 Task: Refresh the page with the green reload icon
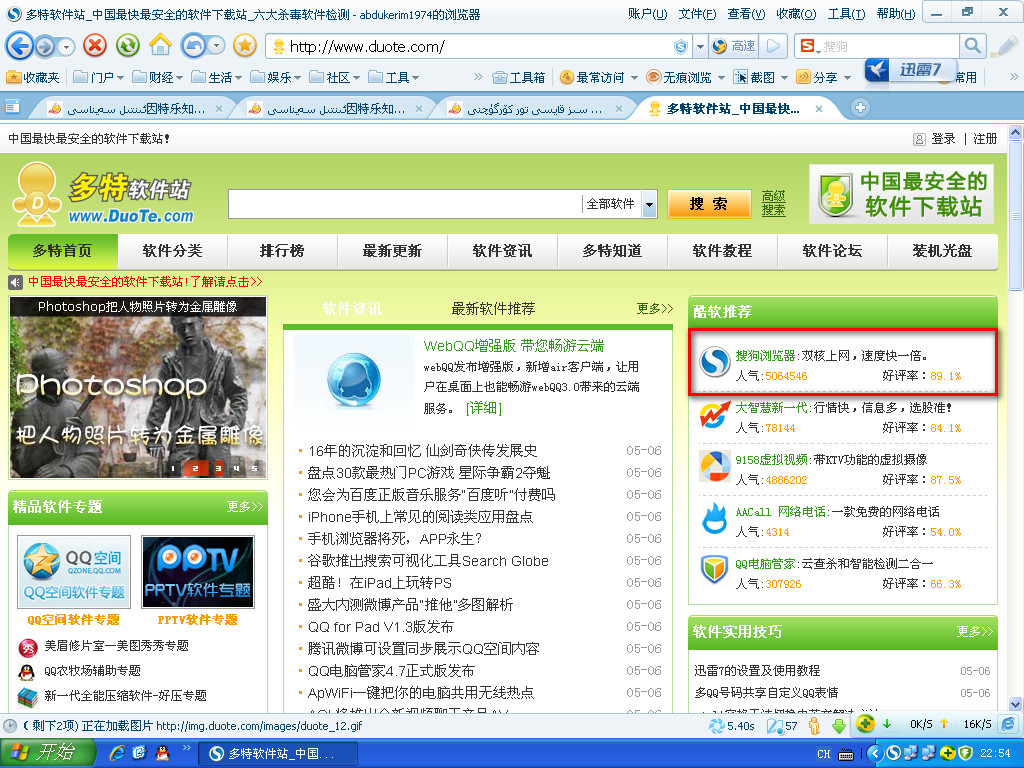pos(128,46)
